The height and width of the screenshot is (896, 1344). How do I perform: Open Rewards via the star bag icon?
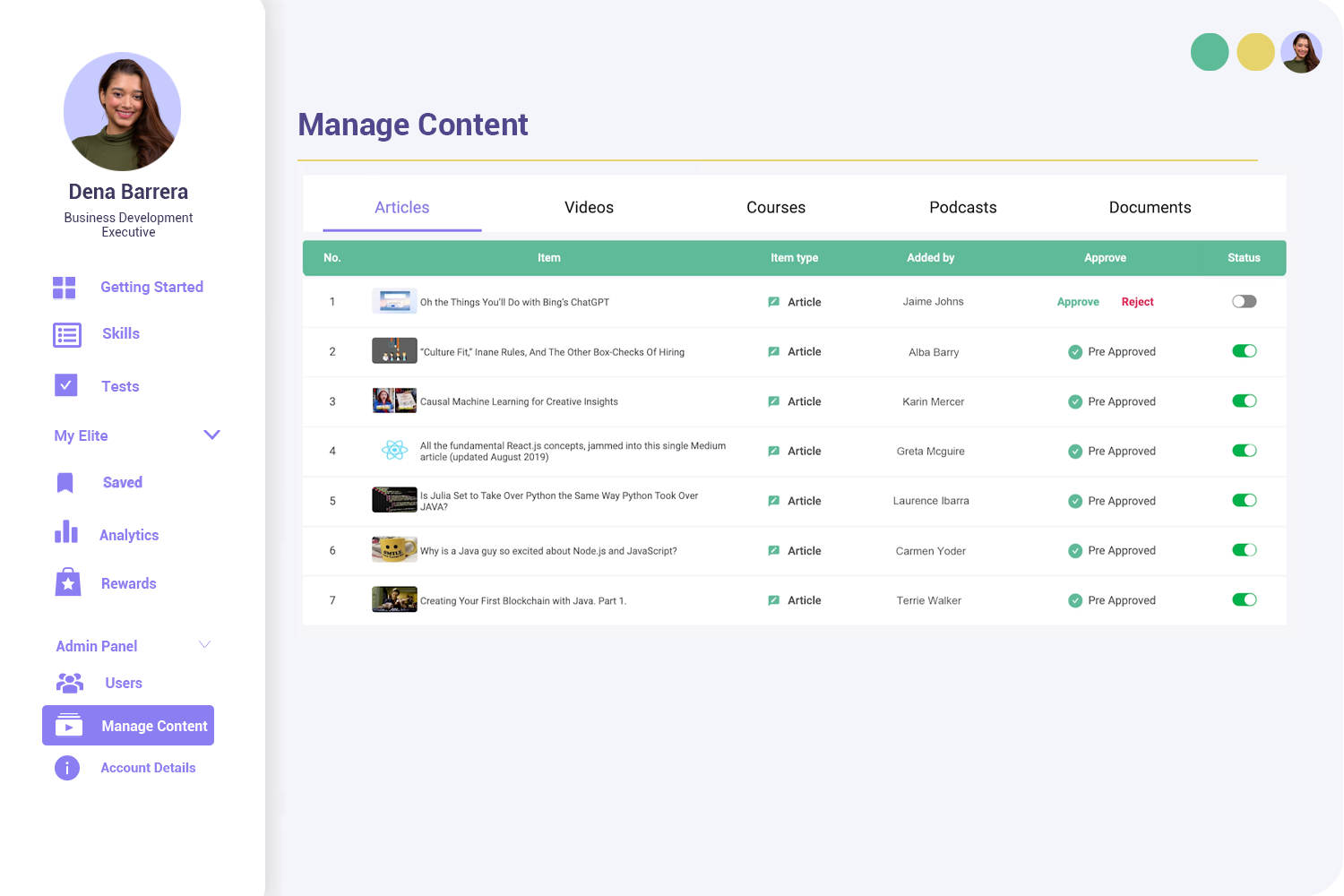tap(68, 582)
